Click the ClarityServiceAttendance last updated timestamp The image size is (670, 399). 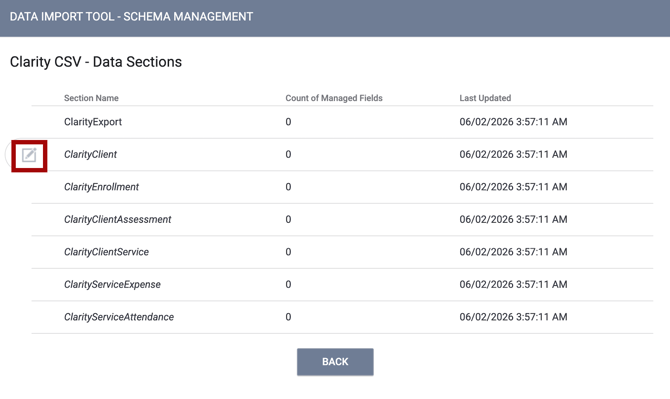point(513,317)
